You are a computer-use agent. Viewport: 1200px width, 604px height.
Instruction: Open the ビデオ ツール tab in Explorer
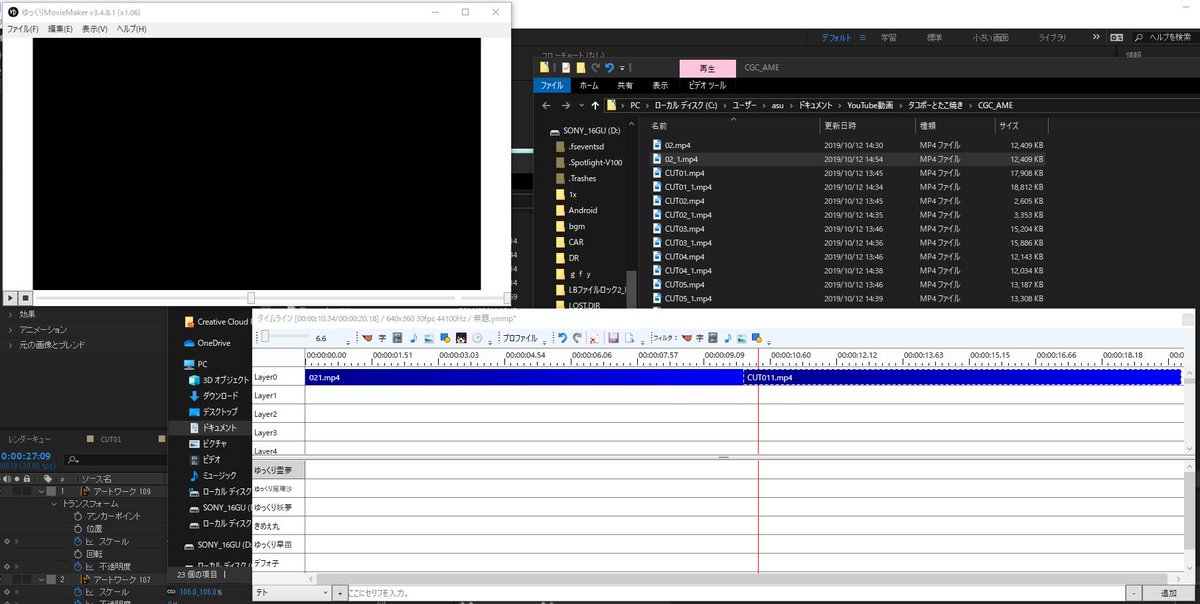pyautogui.click(x=708, y=85)
